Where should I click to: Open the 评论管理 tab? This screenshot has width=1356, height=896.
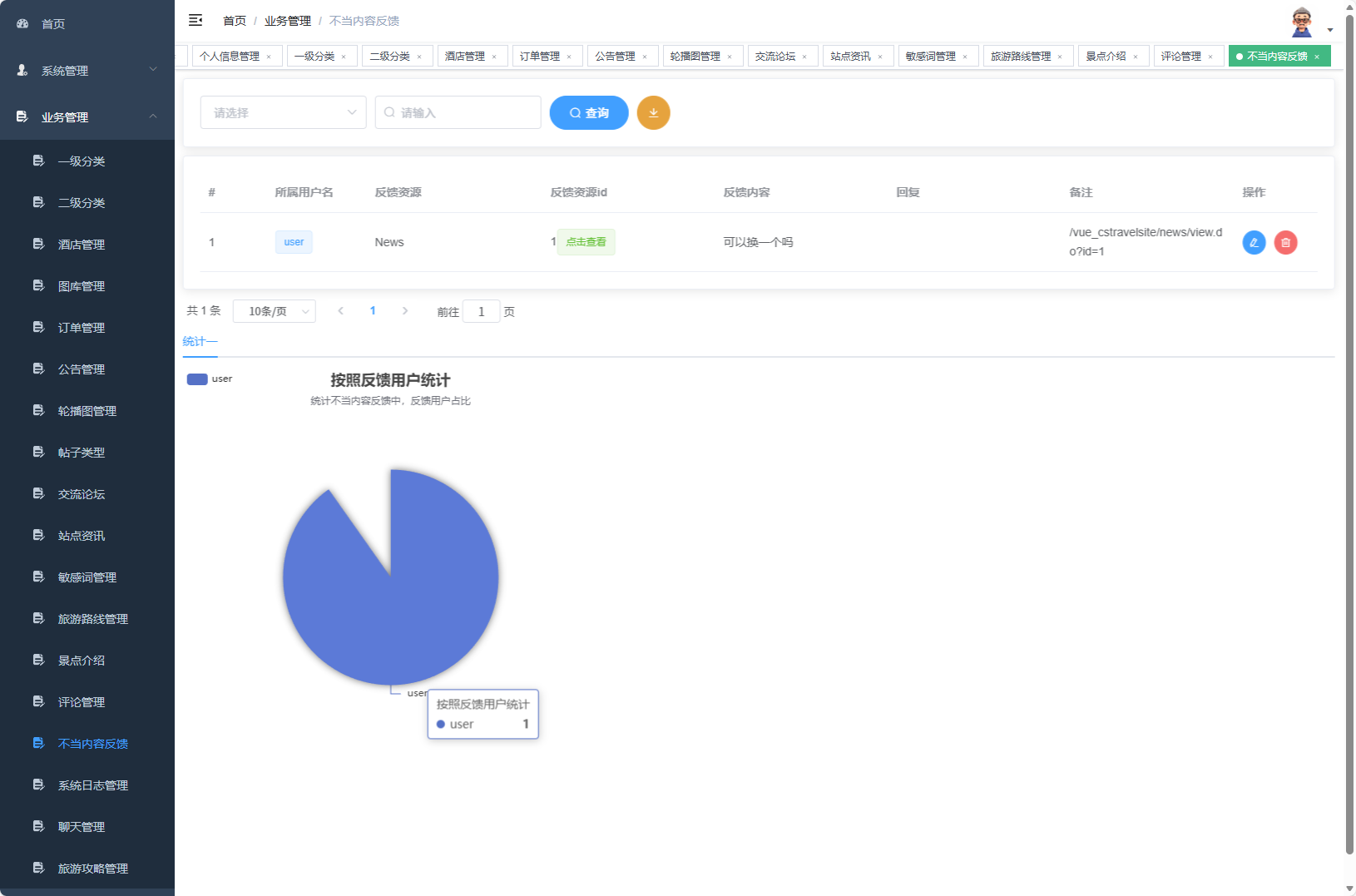[1183, 56]
